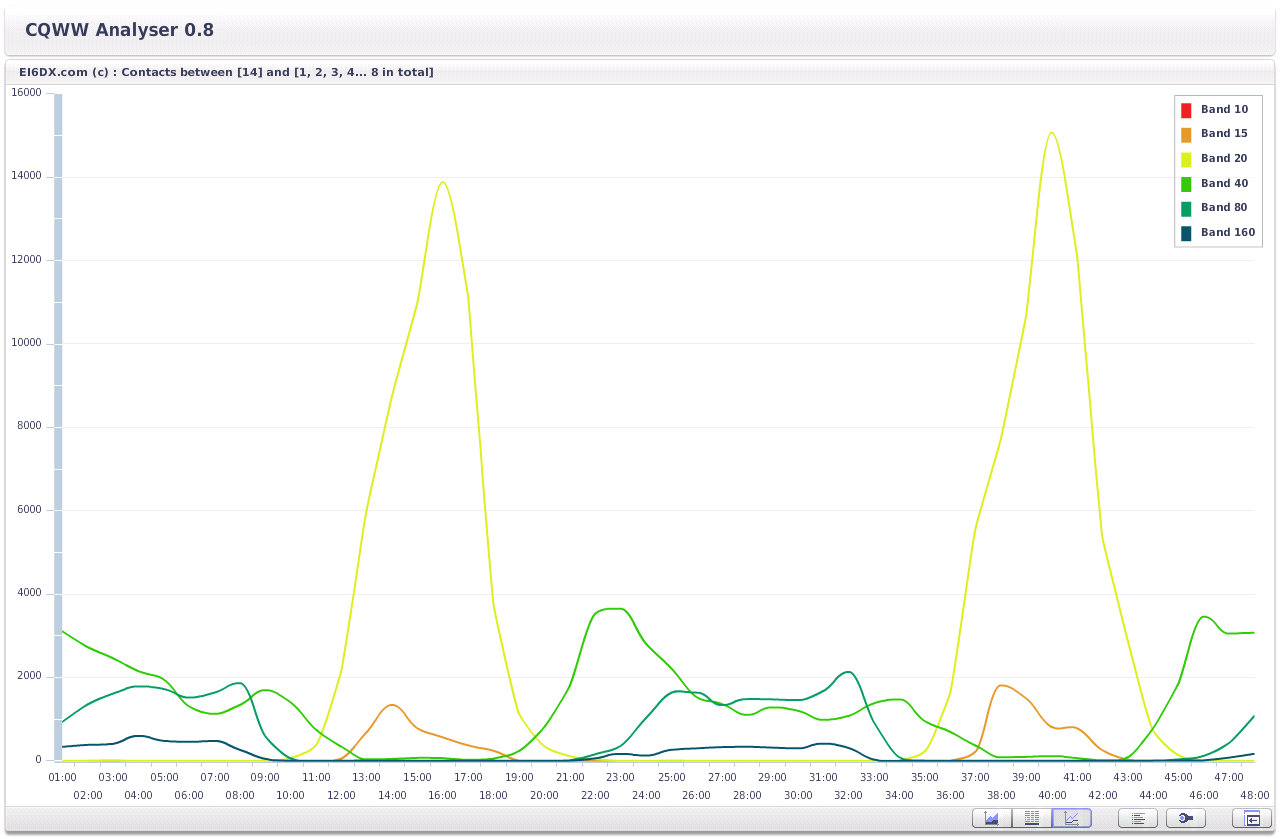
Task: Switch to the area chart view
Action: tap(991, 818)
